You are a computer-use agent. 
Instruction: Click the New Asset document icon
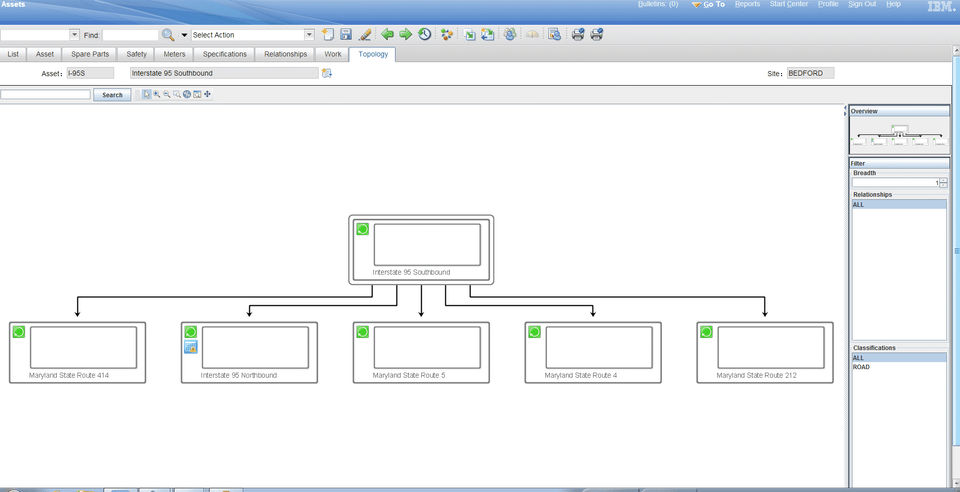[x=328, y=35]
